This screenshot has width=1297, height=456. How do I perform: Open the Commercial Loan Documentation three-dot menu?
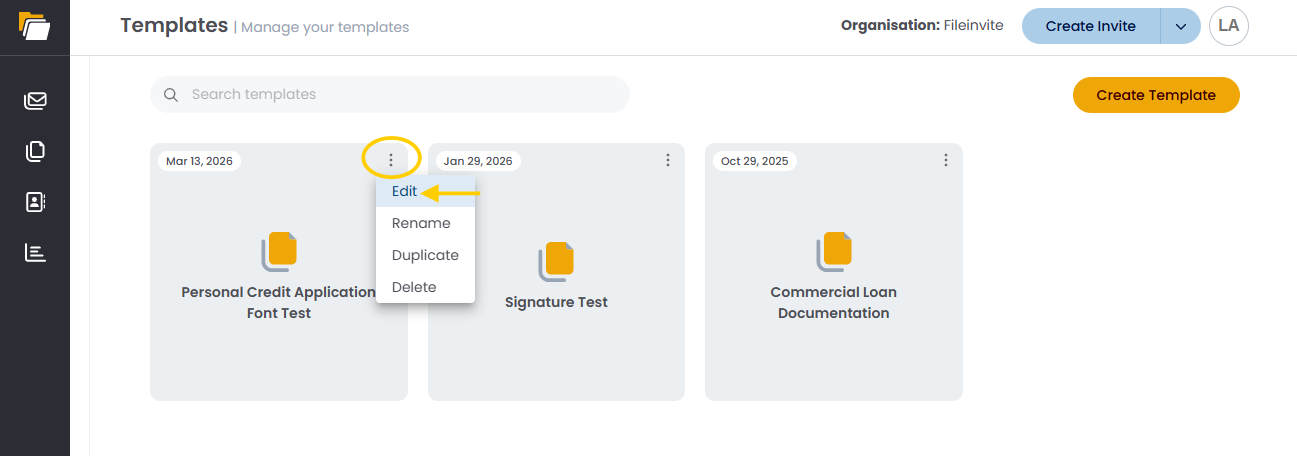coord(945,160)
